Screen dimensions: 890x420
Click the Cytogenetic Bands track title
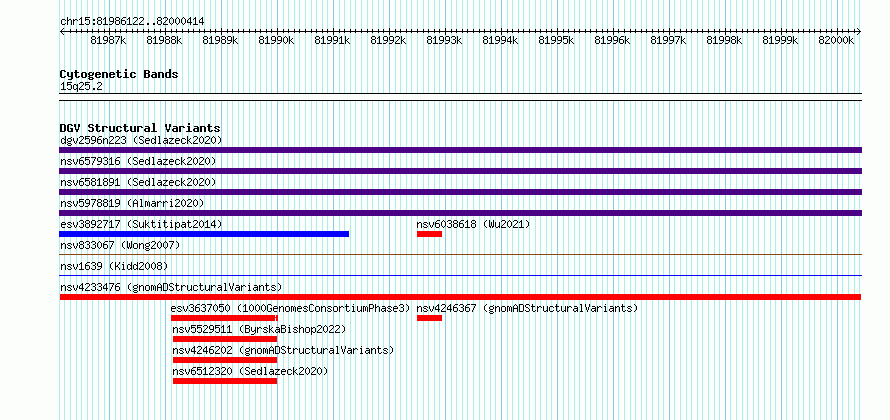click(x=119, y=74)
